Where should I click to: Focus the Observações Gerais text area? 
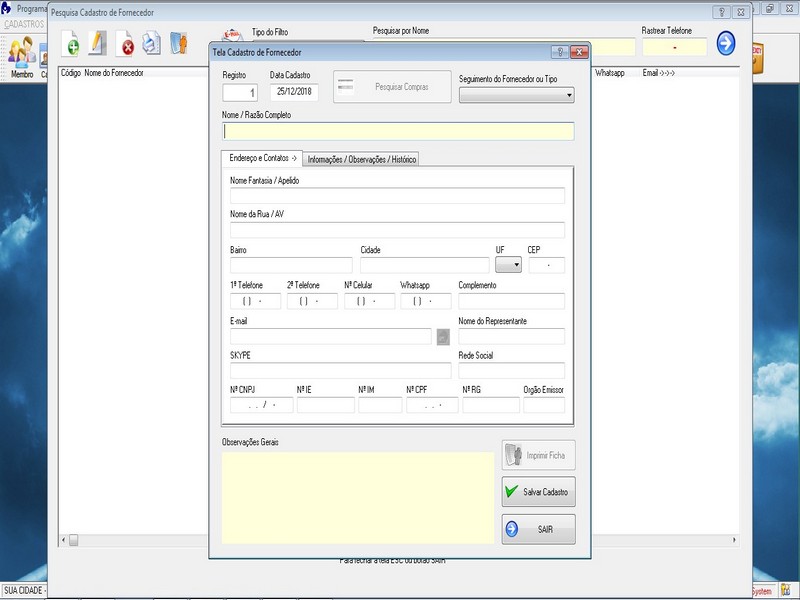[x=358, y=498]
